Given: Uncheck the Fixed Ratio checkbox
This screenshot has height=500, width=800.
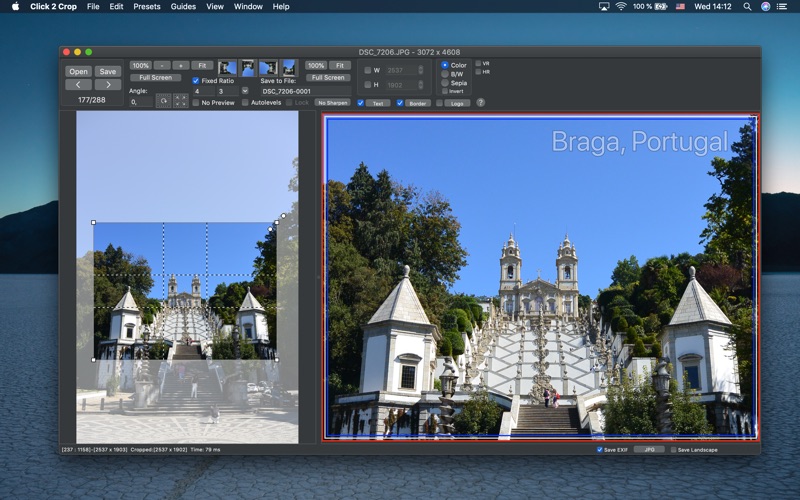Looking at the screenshot, I should point(195,81).
